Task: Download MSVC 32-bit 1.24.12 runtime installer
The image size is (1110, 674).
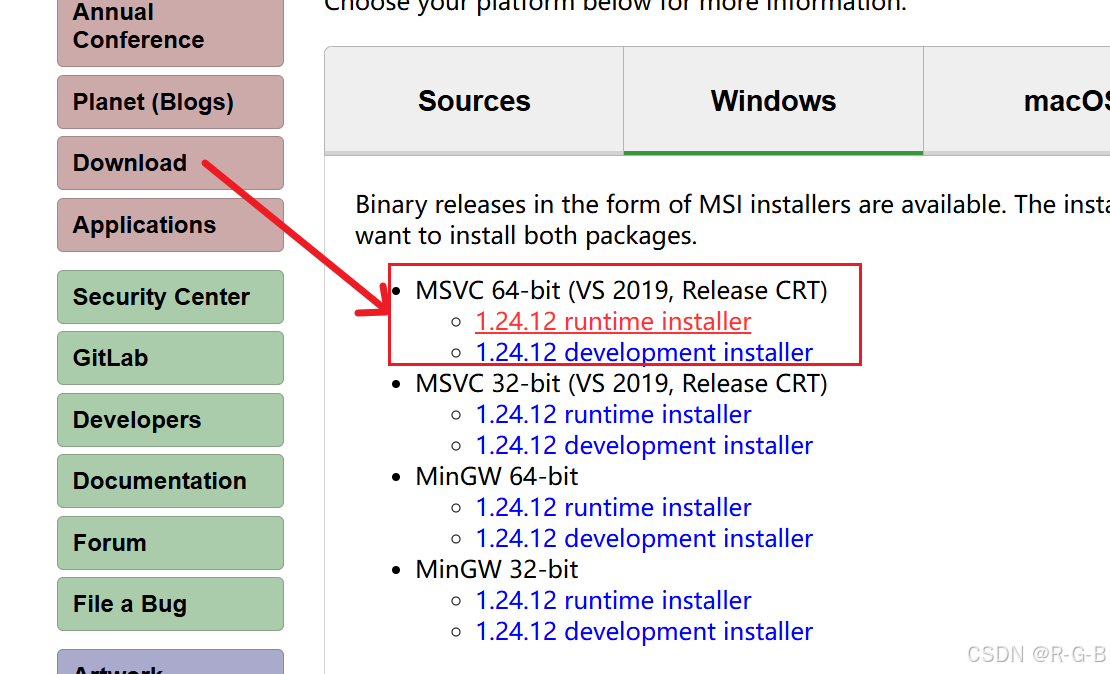Action: [613, 414]
